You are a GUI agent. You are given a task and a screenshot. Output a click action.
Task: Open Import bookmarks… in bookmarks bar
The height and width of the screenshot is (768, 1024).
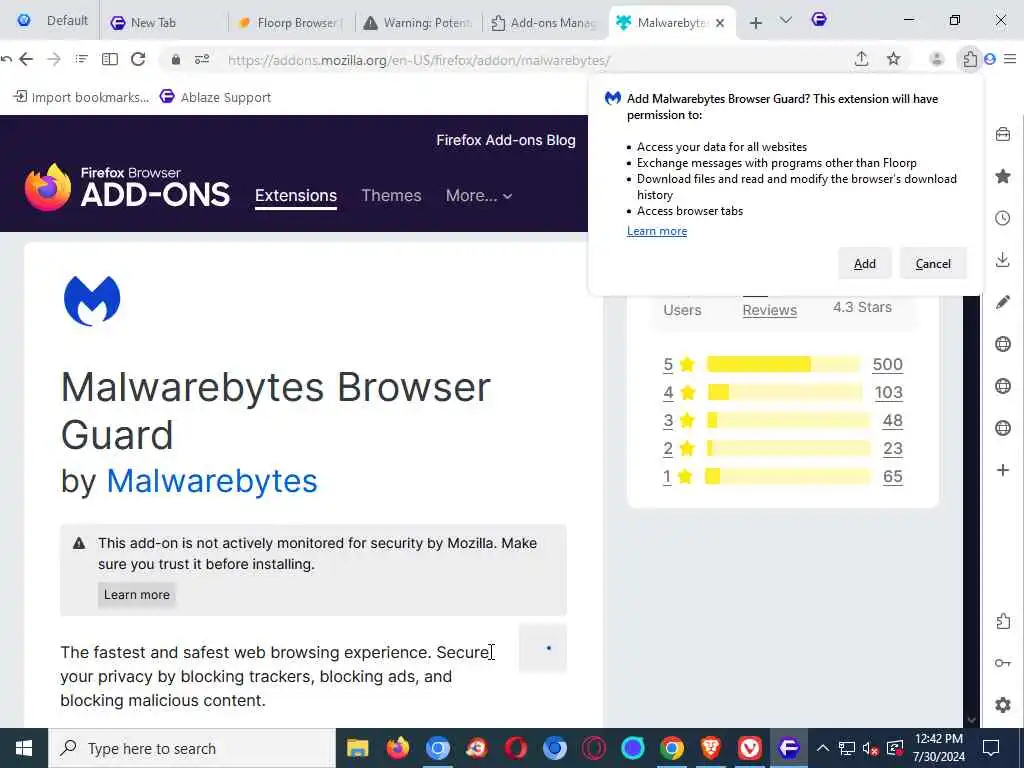(x=82, y=97)
